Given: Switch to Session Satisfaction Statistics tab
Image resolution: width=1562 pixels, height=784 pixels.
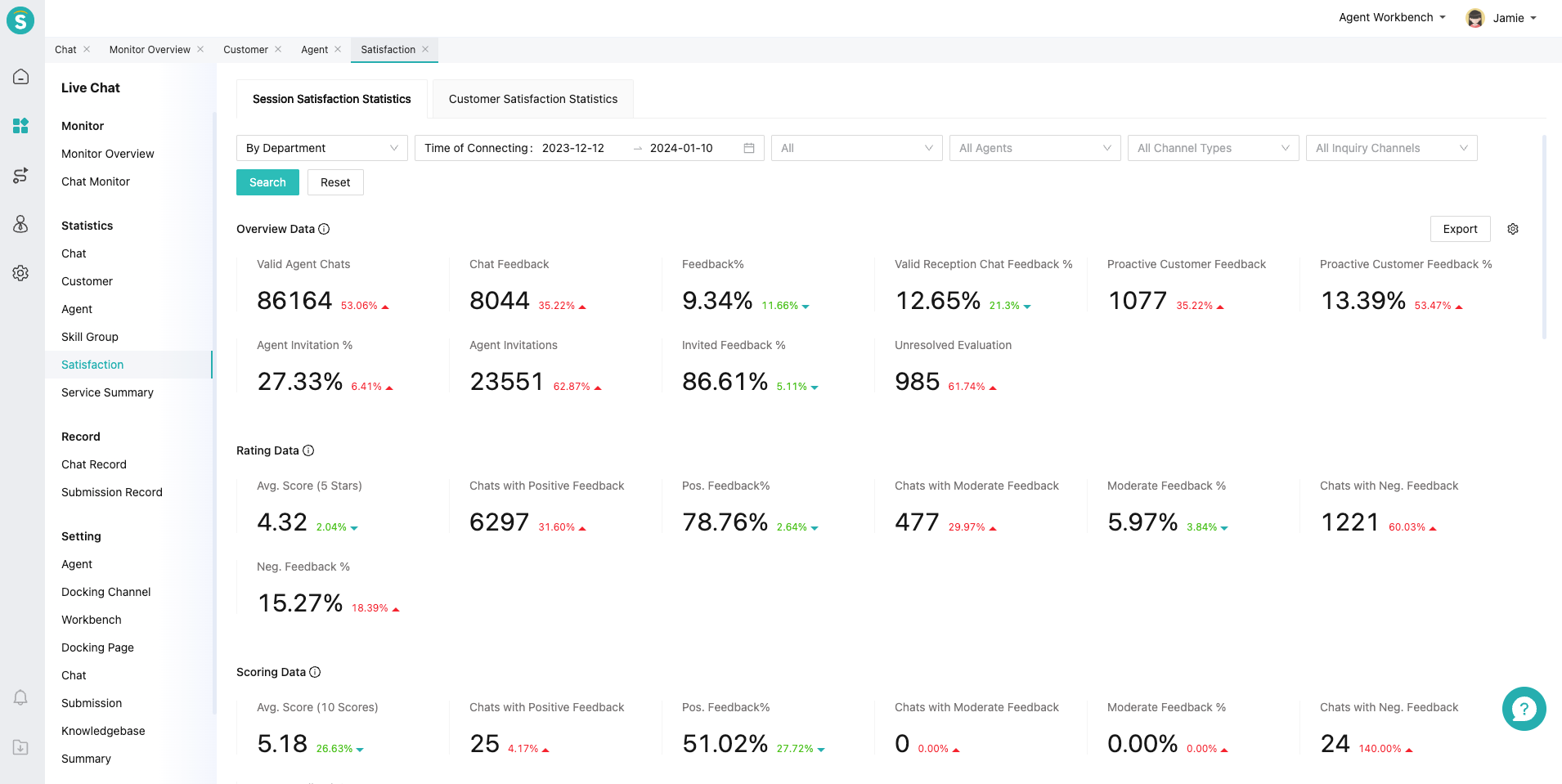Looking at the screenshot, I should (x=332, y=99).
